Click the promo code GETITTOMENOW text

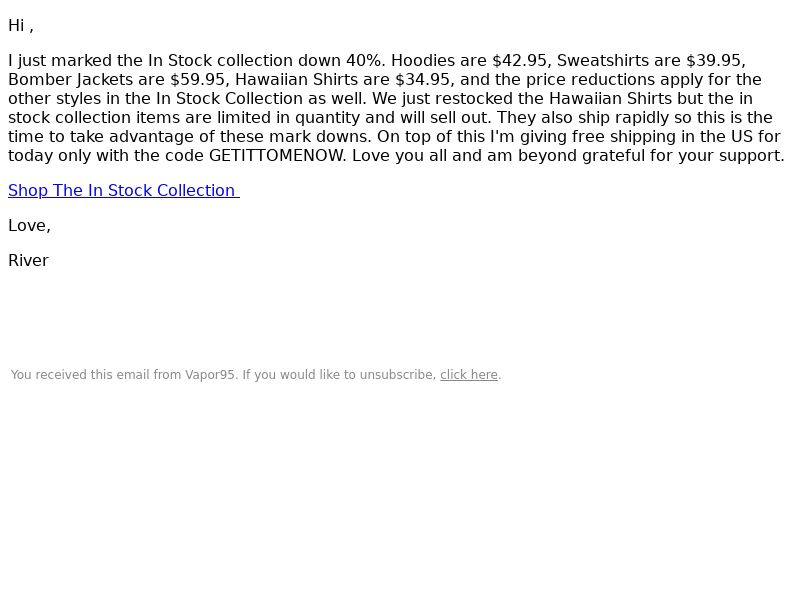pos(278,156)
